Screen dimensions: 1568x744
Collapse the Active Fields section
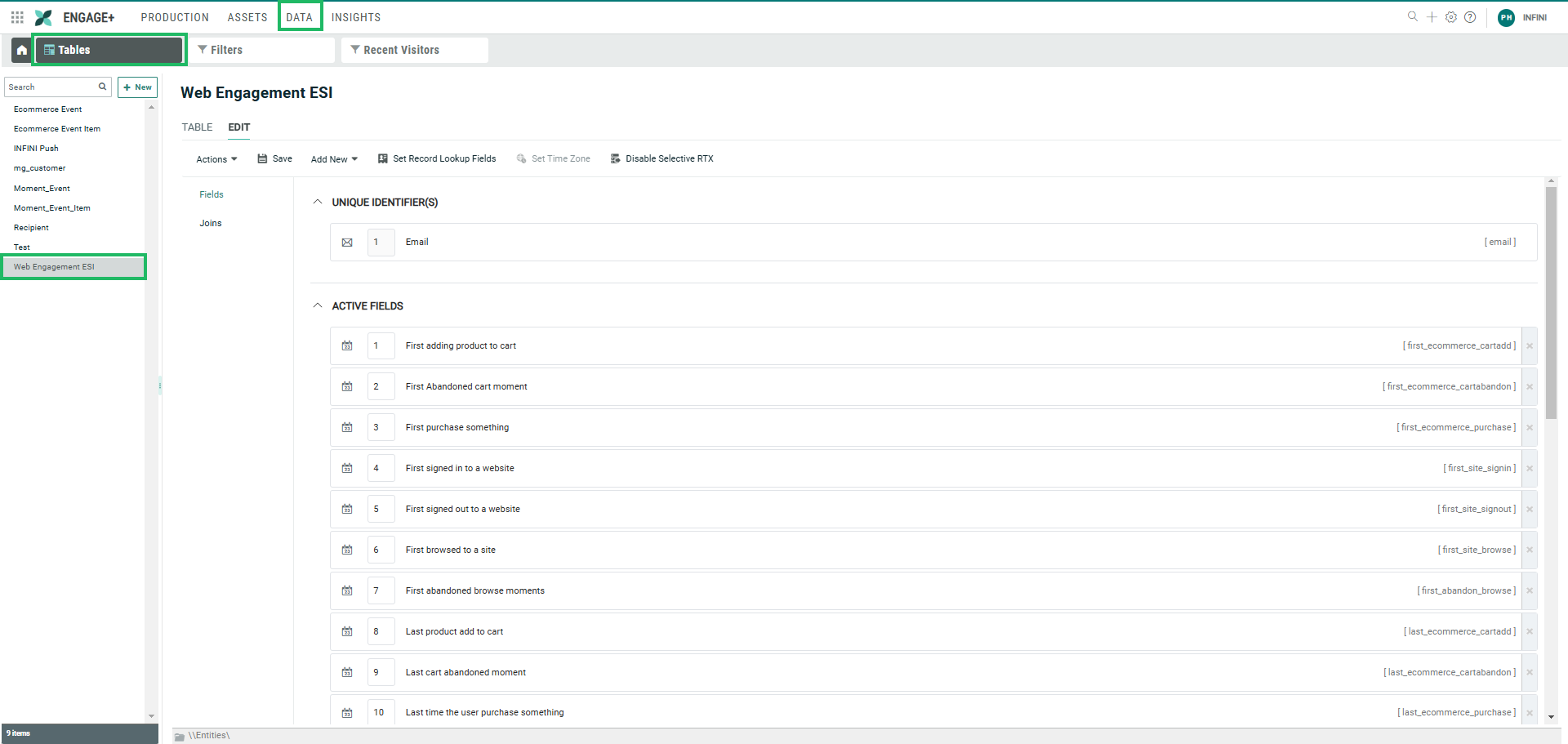pos(318,305)
